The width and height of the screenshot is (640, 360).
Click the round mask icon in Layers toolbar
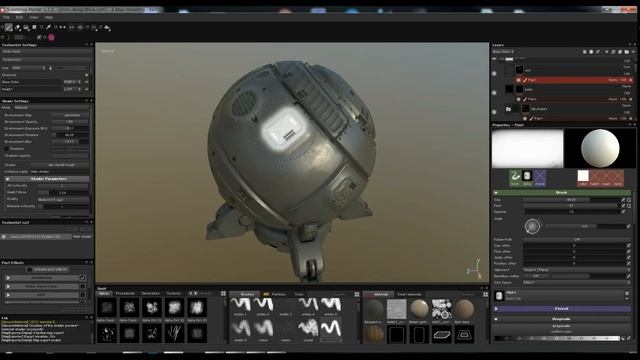pos(591,52)
